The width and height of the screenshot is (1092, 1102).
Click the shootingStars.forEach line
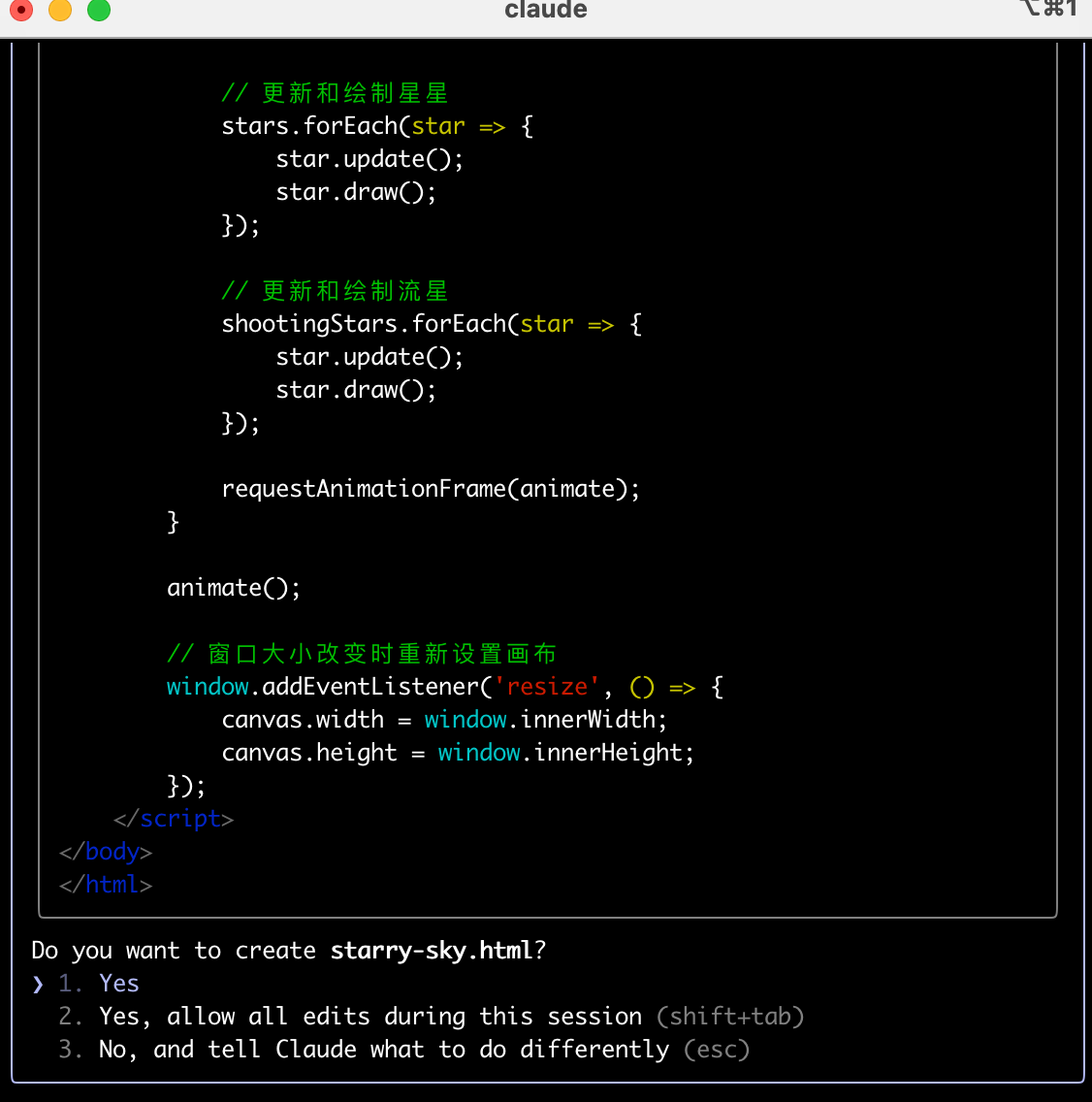[x=432, y=324]
